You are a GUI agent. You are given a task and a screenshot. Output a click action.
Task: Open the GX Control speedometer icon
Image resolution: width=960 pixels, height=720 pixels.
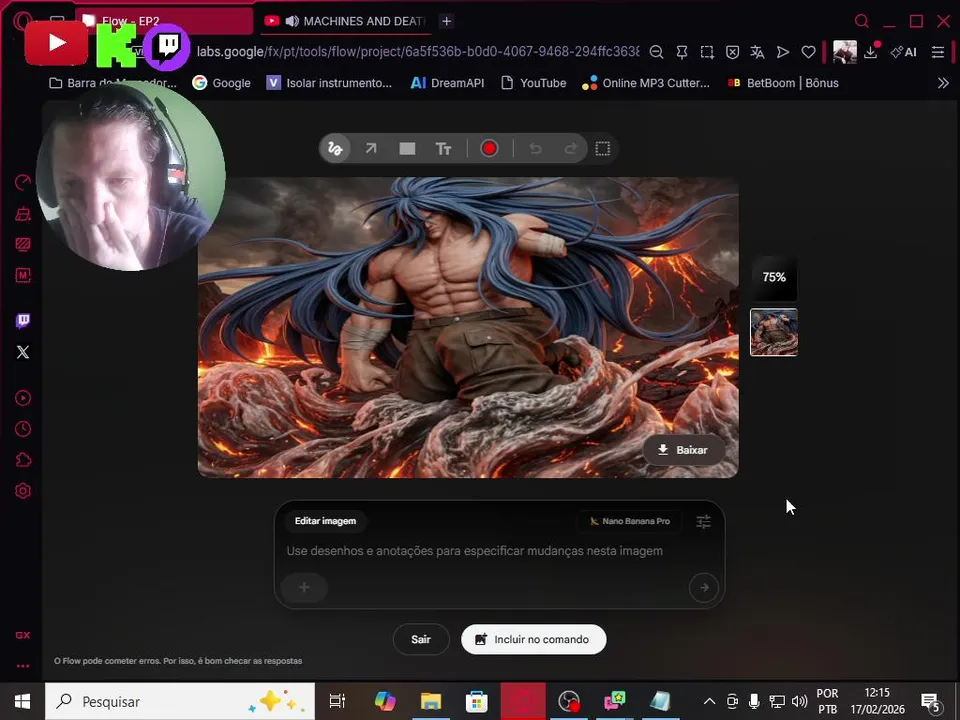tap(23, 182)
